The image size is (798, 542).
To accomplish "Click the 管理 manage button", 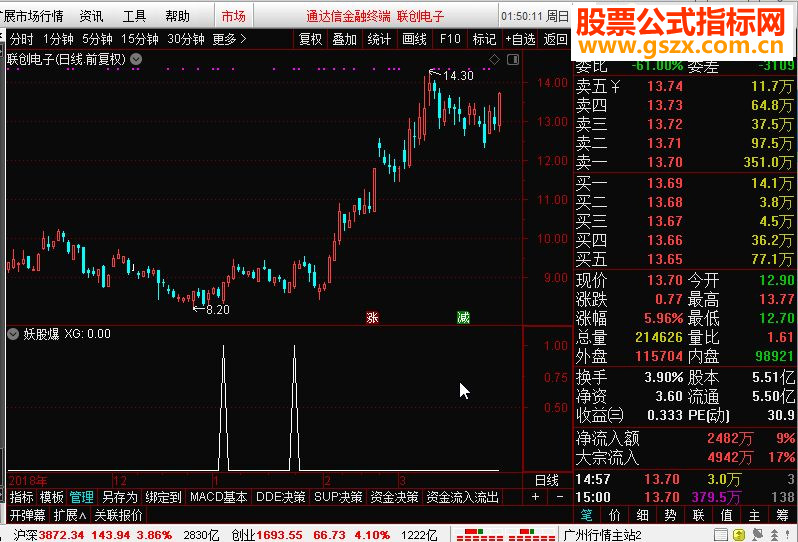I will [81, 497].
